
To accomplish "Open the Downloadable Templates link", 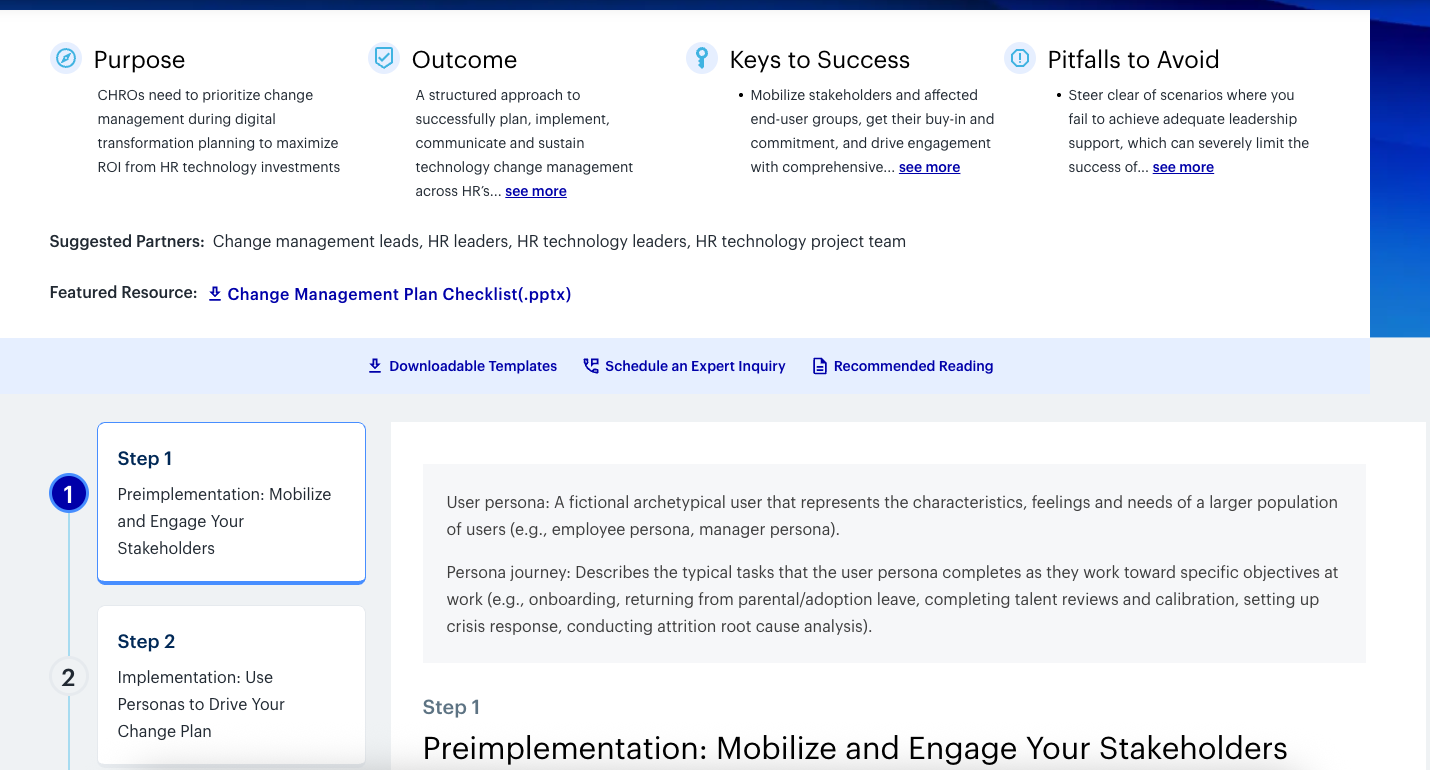I will coord(473,366).
